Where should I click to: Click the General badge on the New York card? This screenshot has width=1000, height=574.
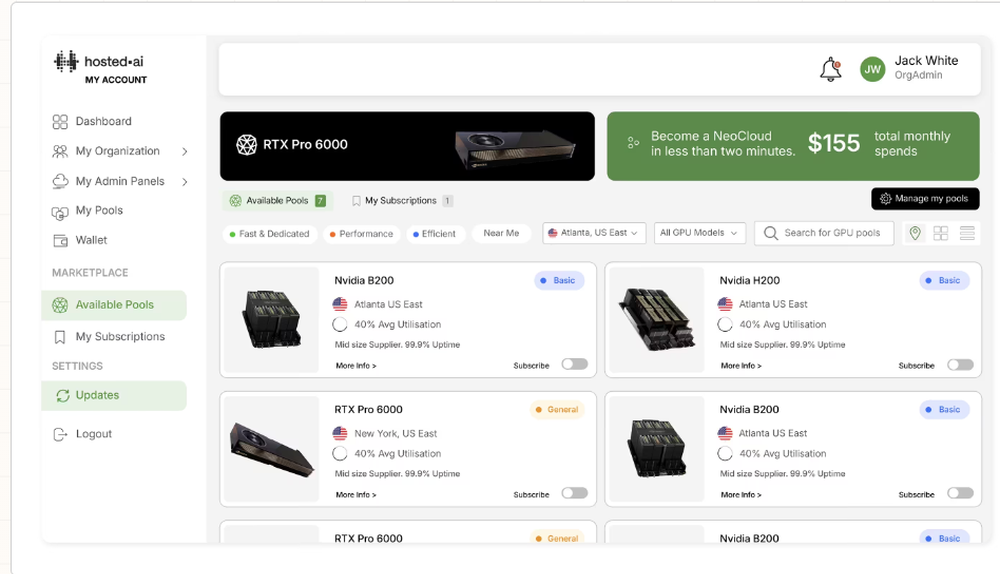coord(557,409)
